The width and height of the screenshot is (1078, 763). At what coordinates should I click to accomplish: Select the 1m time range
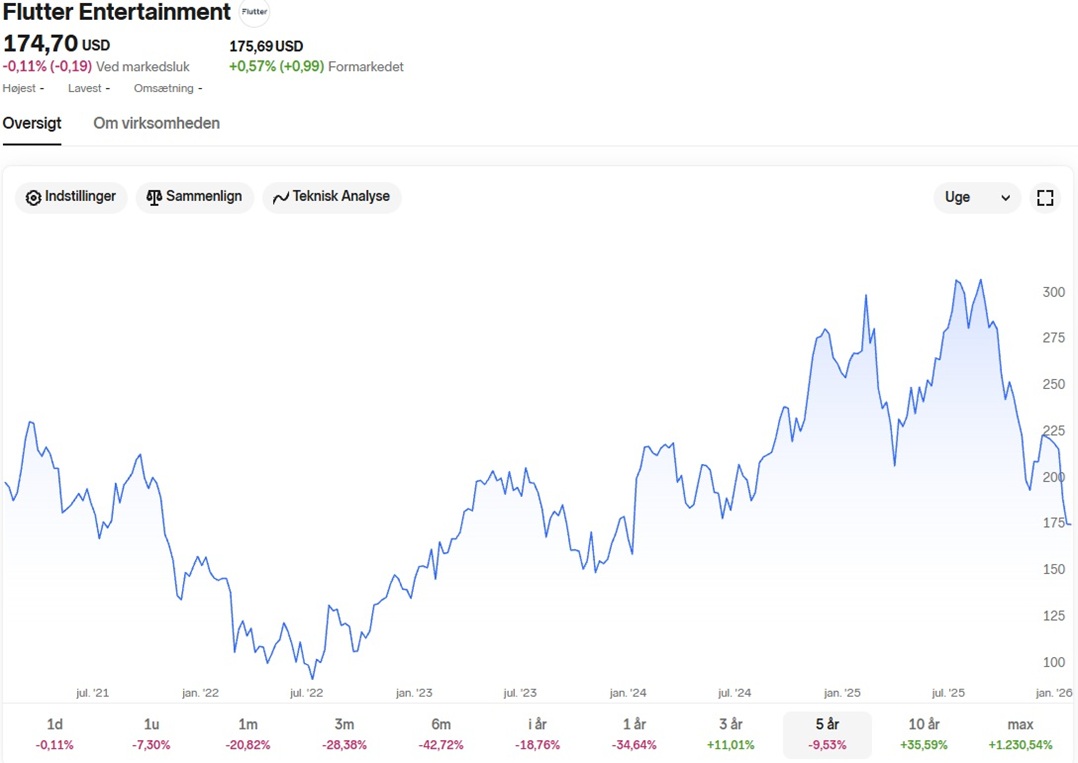[248, 734]
